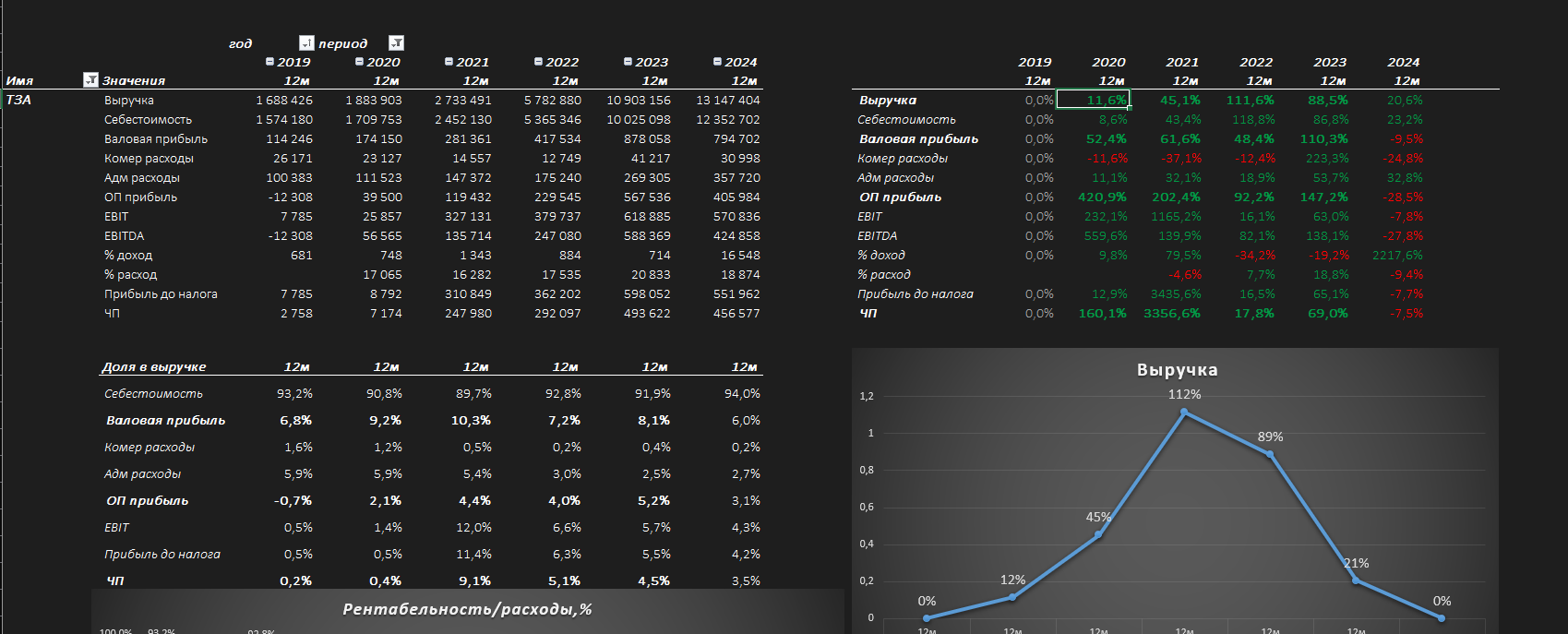The image size is (1568, 634).
Task: Collapse the 2023 pivot year group
Action: coord(628,62)
